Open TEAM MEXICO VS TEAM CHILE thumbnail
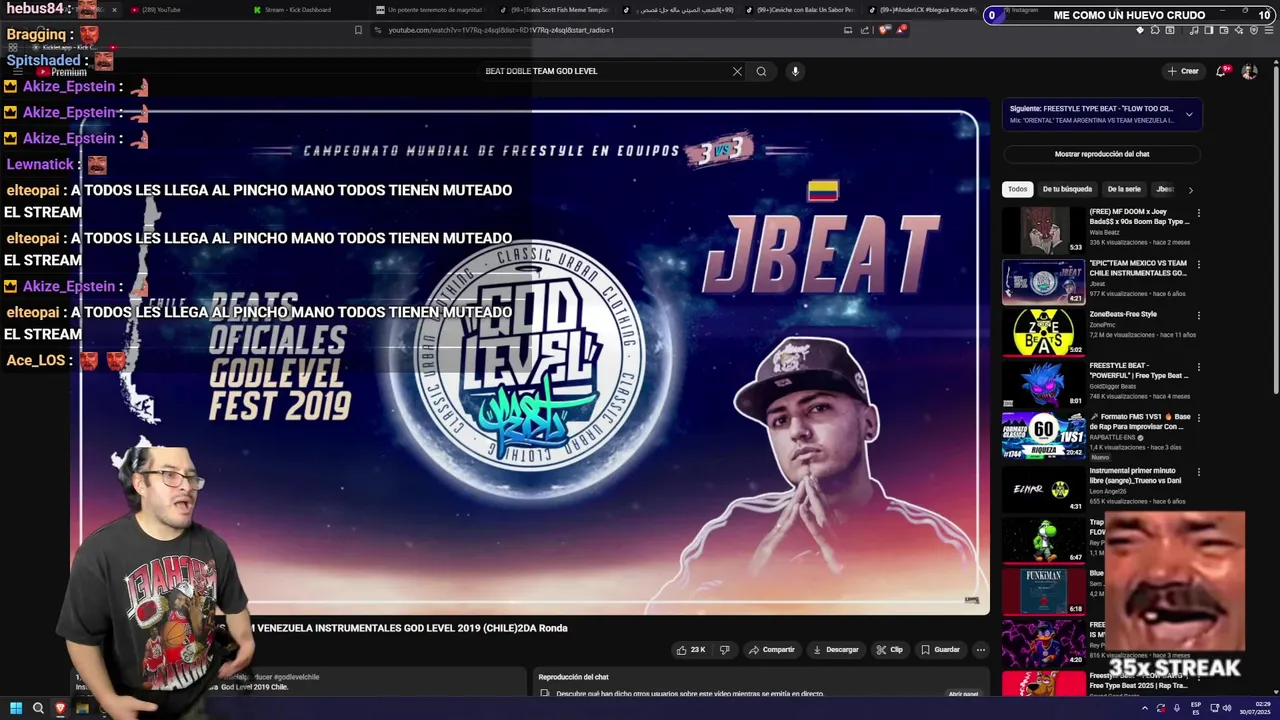This screenshot has width=1280, height=720. (x=1043, y=282)
